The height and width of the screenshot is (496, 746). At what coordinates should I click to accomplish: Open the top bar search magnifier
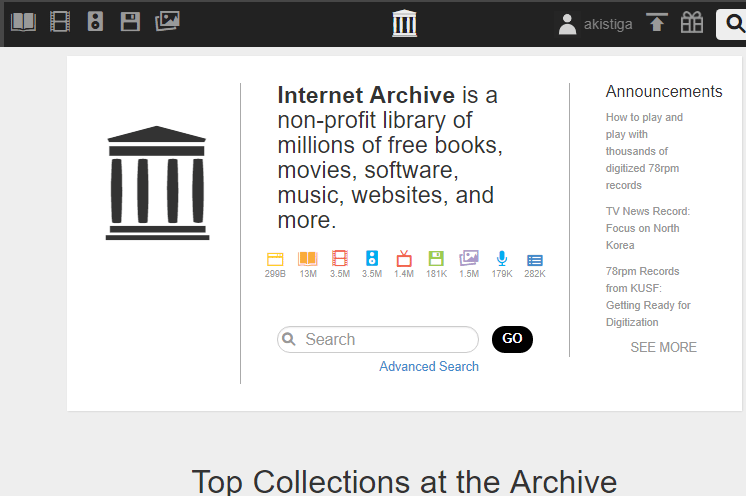point(735,23)
